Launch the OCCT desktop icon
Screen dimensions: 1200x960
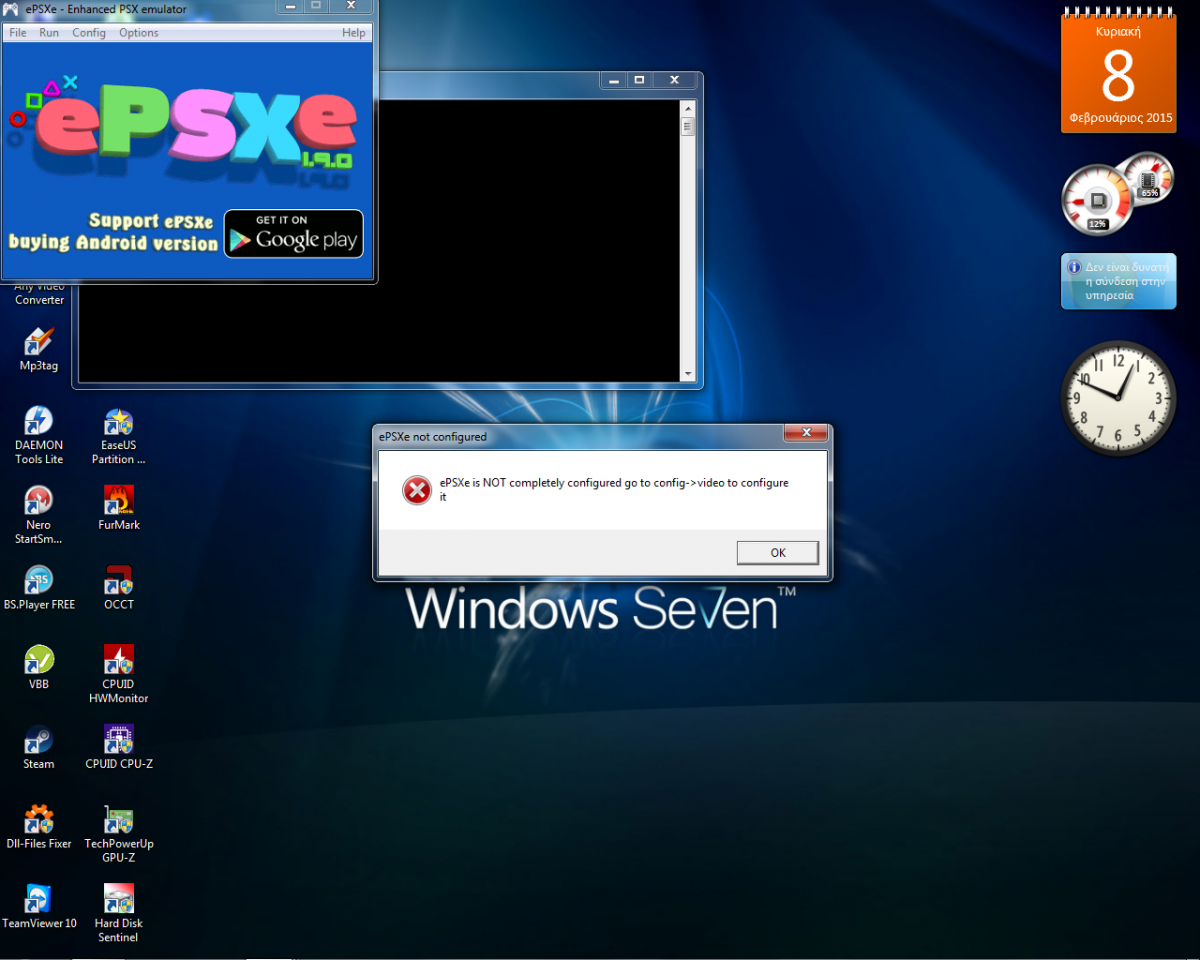119,589
